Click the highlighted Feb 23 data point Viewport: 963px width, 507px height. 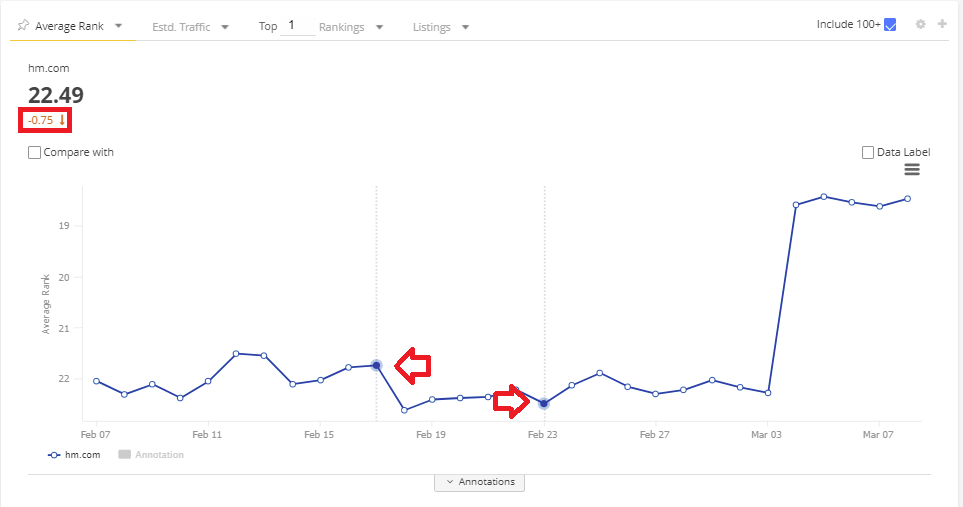pos(544,403)
